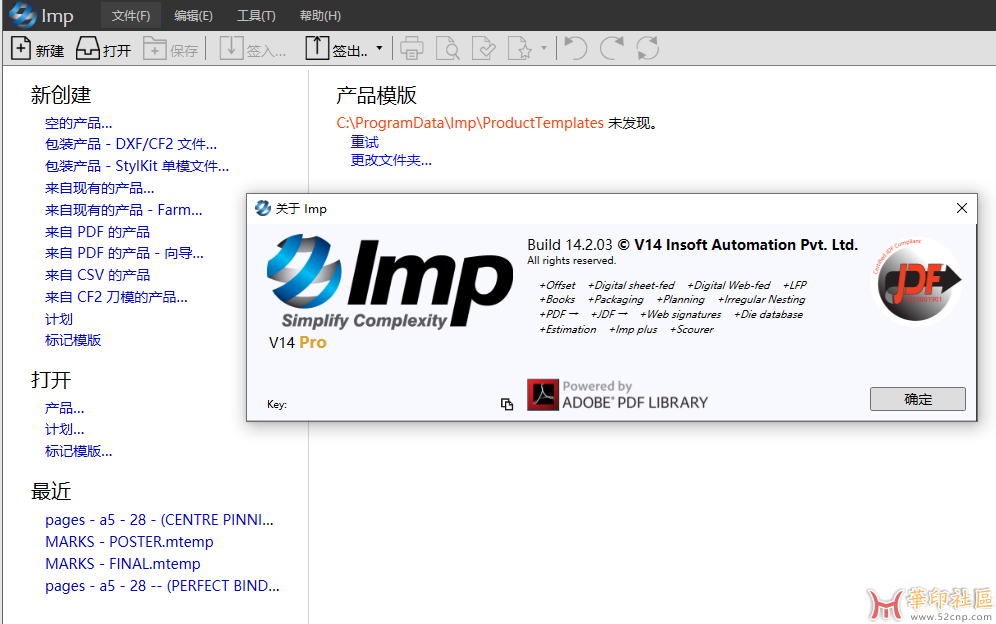
Task: Click the Adobe PDF Library logo icon
Action: pyautogui.click(x=542, y=395)
